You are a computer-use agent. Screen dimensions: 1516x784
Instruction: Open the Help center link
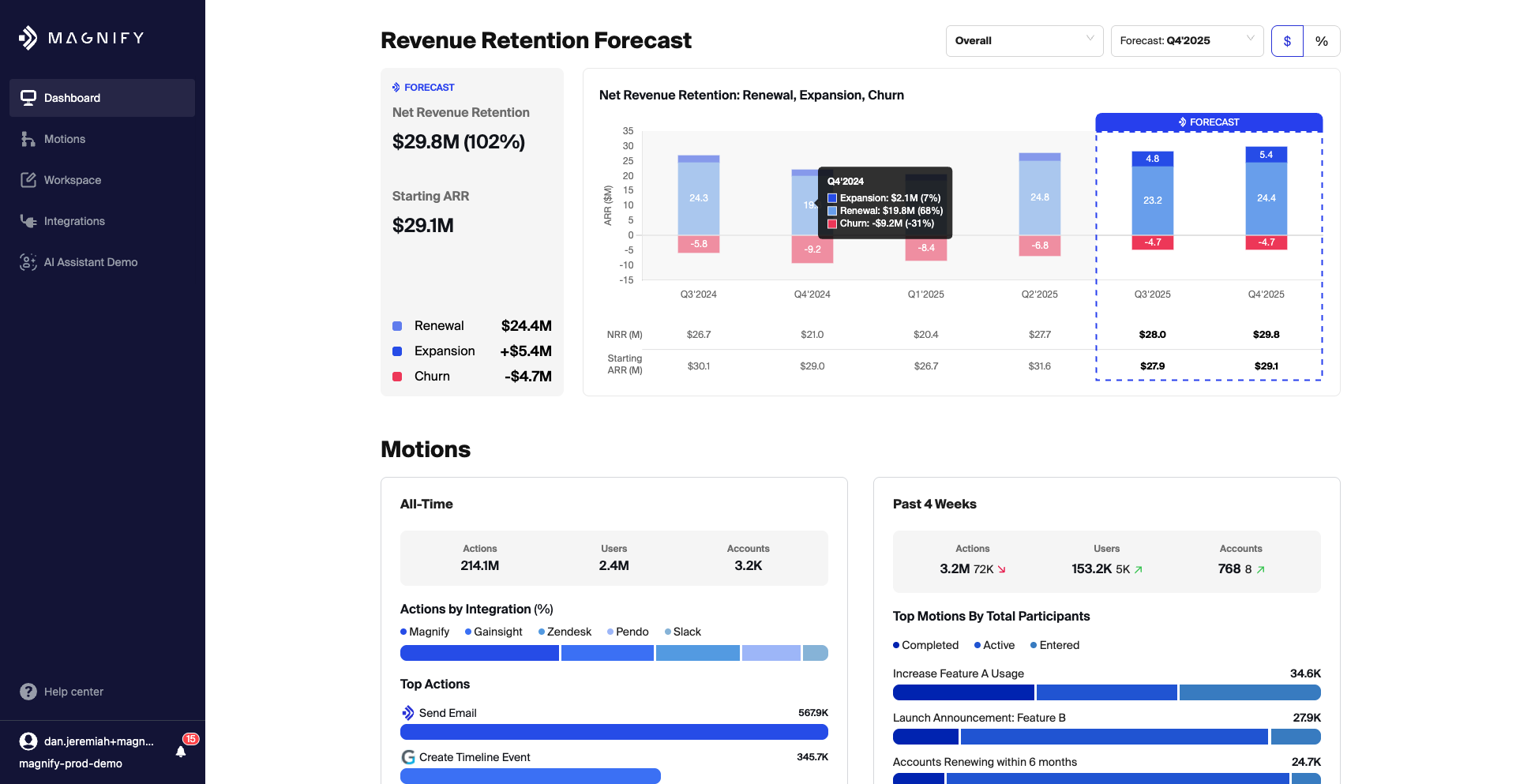[x=73, y=692]
